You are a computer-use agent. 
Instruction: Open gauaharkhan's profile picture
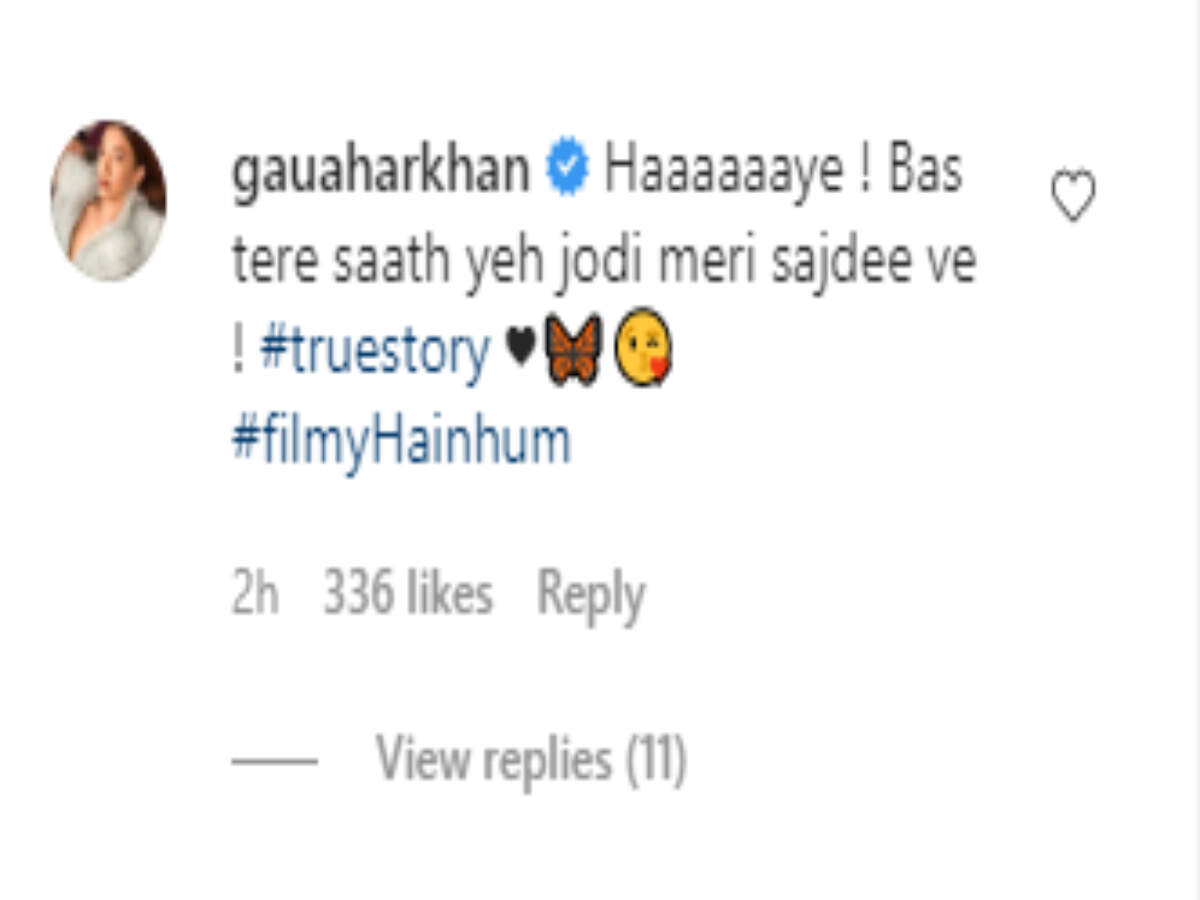click(x=109, y=200)
